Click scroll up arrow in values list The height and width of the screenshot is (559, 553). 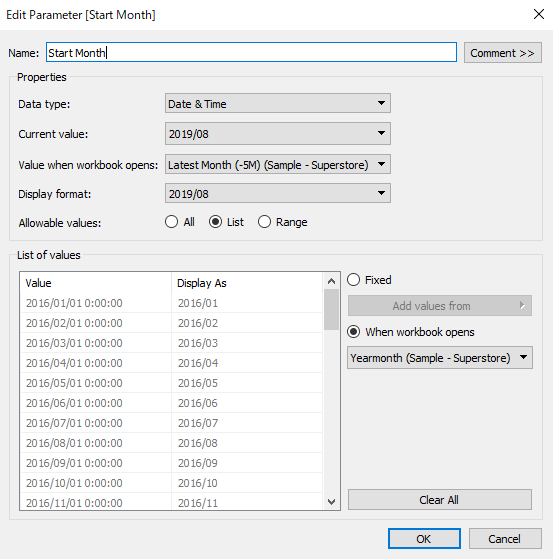331,281
